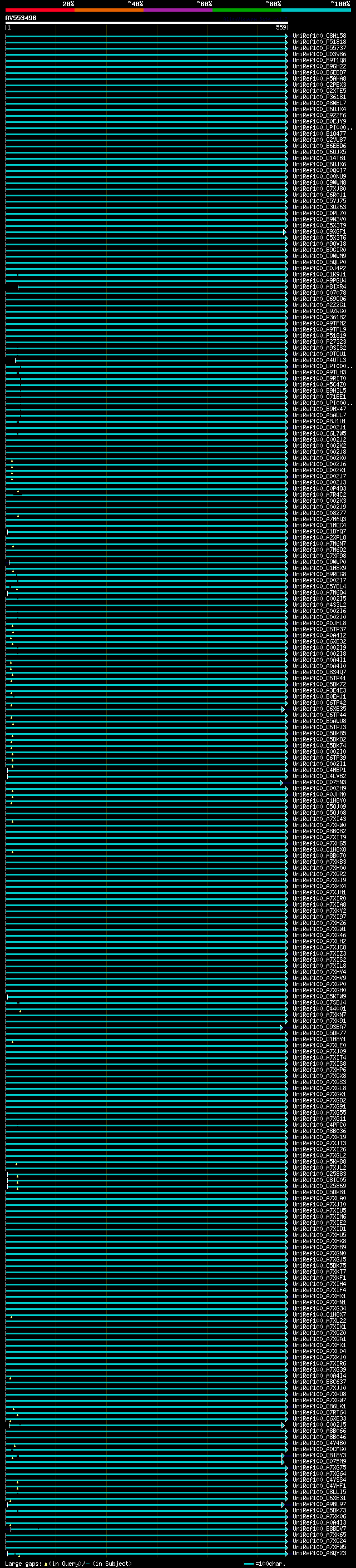Select the UniRef100_Q14TB1 entry
356x1568 pixels.
click(319, 159)
